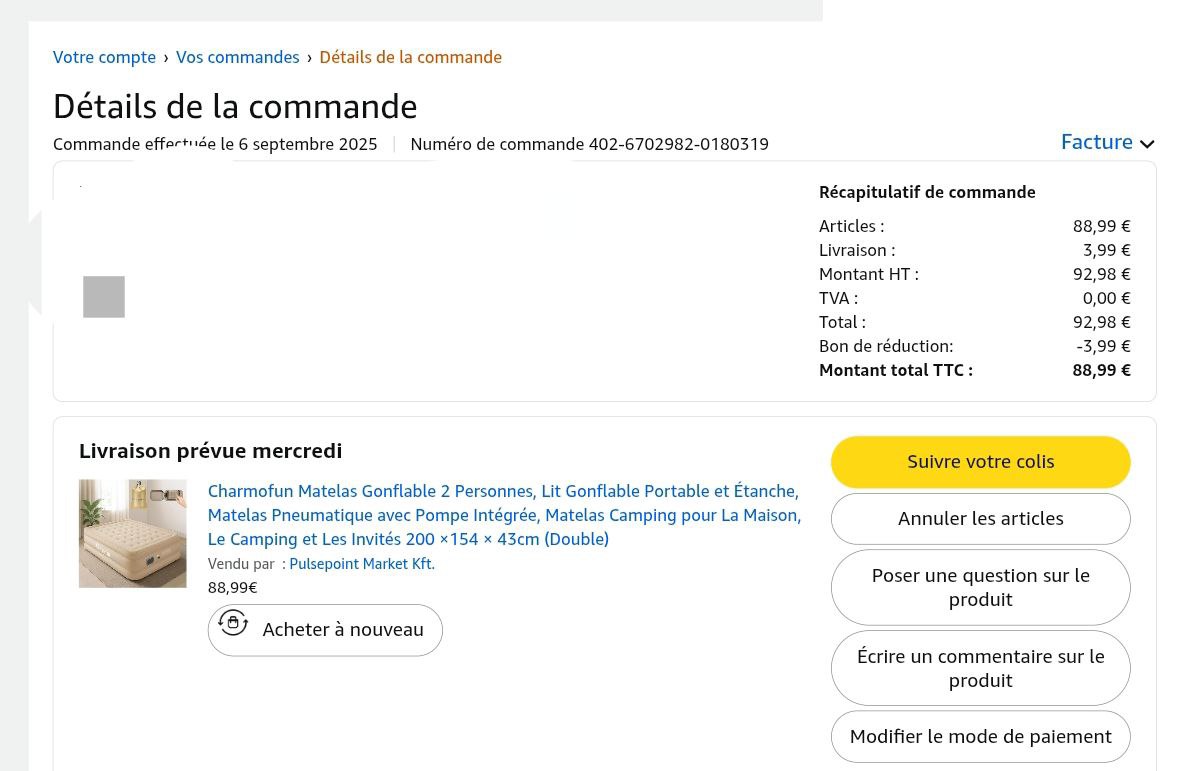Image resolution: width=1200 pixels, height=771 pixels.
Task: Open the Facture dropdown menu
Action: (x=1097, y=142)
